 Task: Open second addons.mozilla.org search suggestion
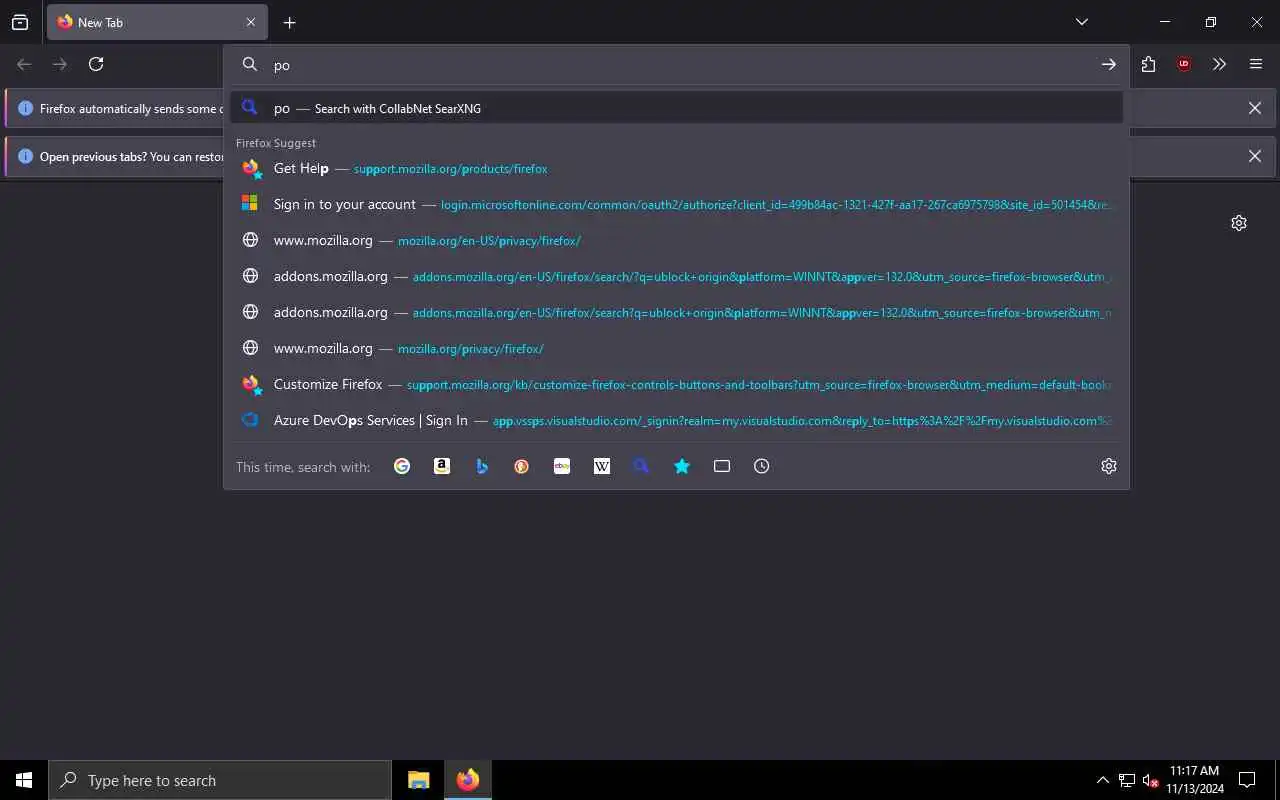pyautogui.click(x=676, y=313)
